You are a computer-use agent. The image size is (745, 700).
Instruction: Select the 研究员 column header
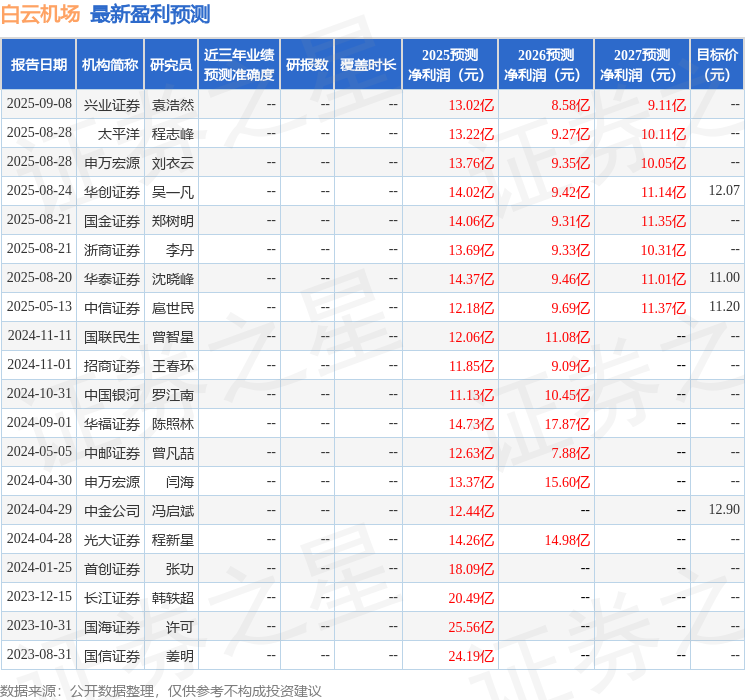click(171, 65)
